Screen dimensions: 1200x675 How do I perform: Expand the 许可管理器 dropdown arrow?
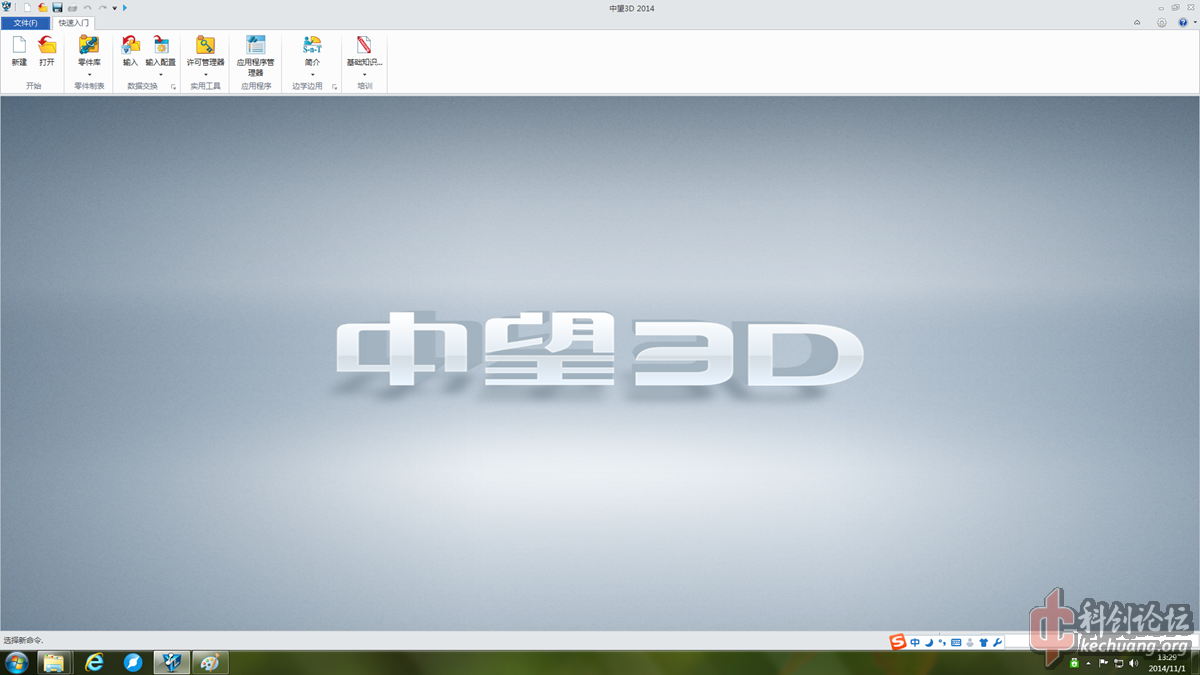206,74
